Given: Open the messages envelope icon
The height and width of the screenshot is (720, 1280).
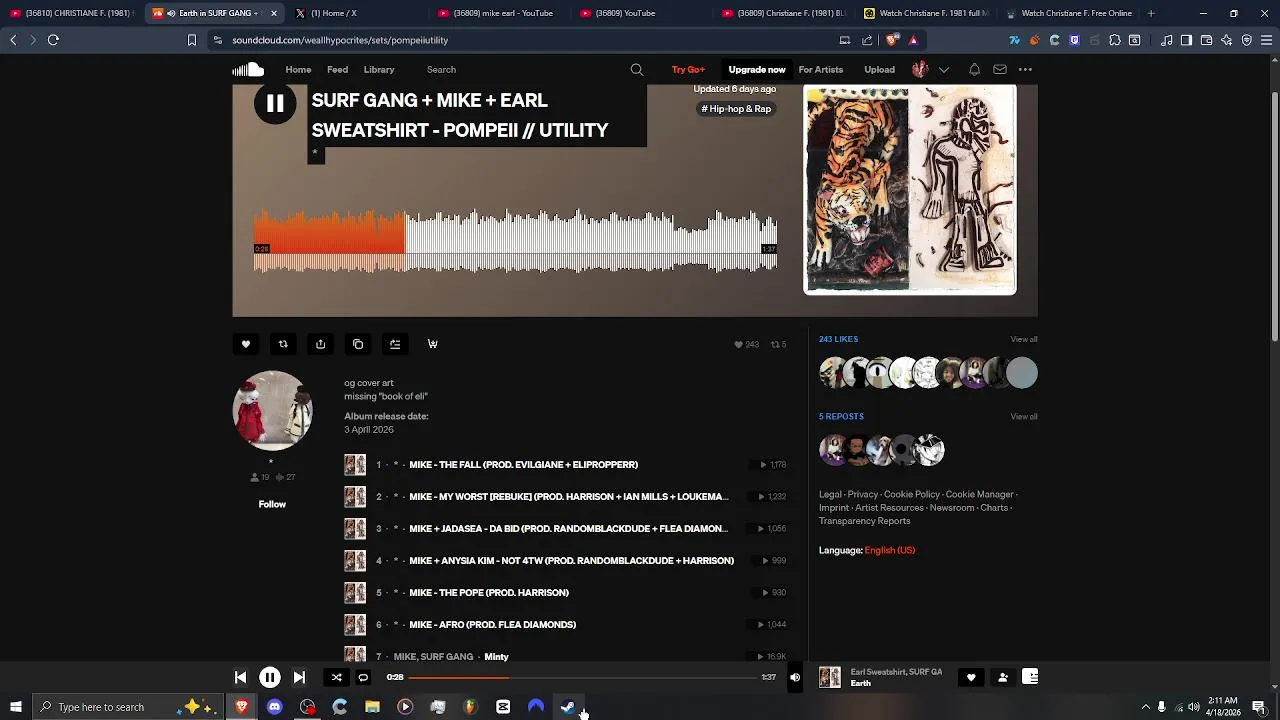Looking at the screenshot, I should click(1000, 70).
